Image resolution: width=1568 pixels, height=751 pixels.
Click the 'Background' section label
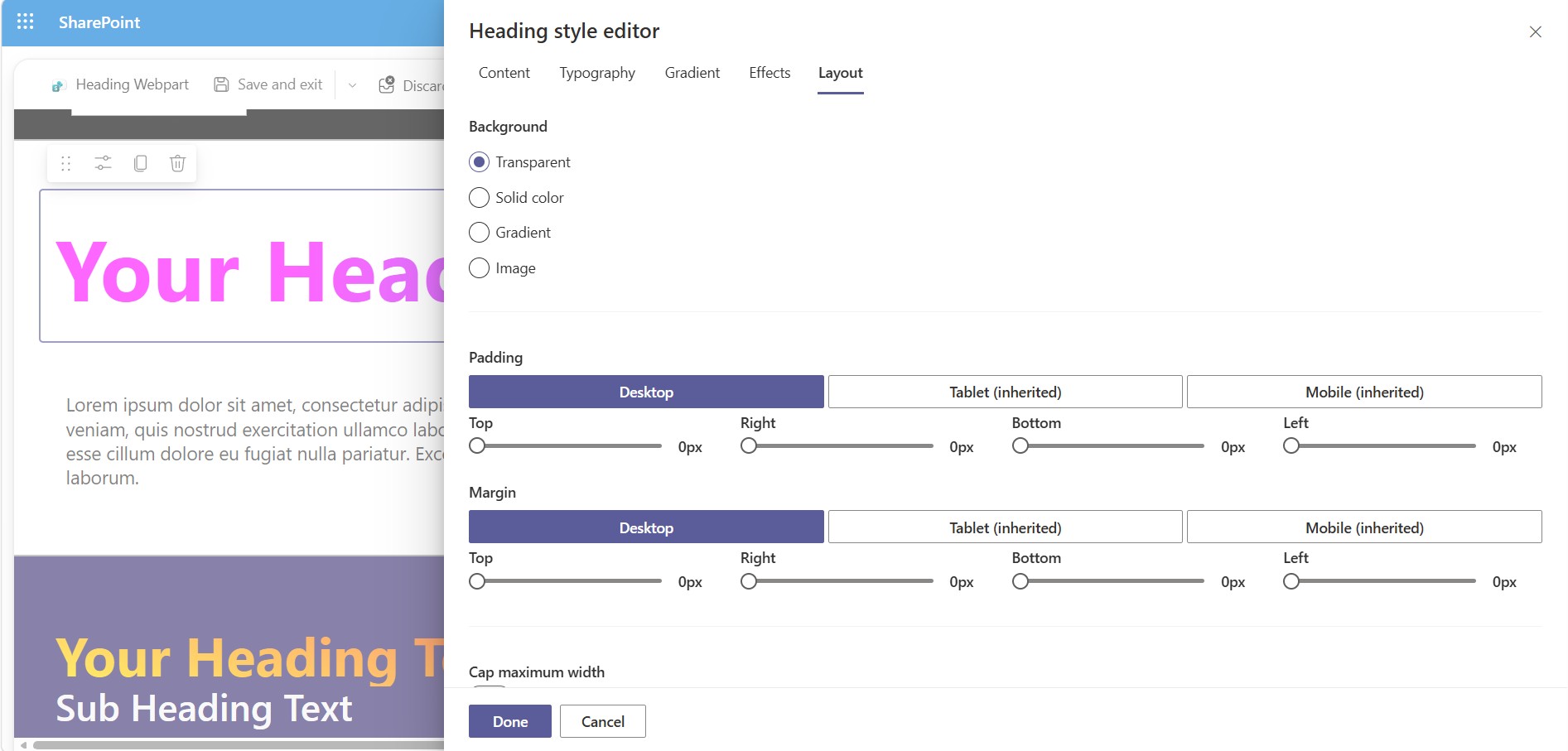508,127
